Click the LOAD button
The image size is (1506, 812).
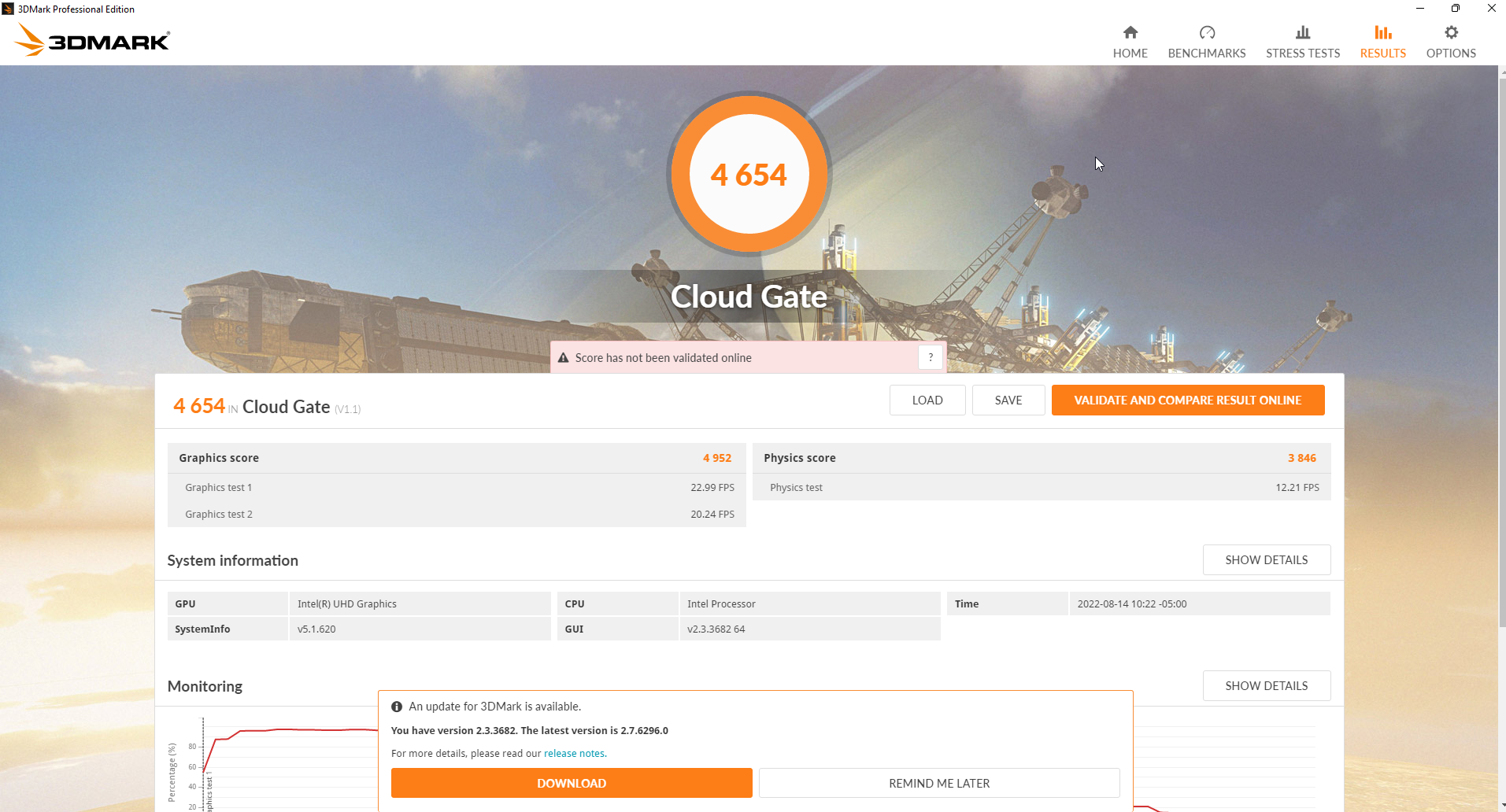(927, 400)
